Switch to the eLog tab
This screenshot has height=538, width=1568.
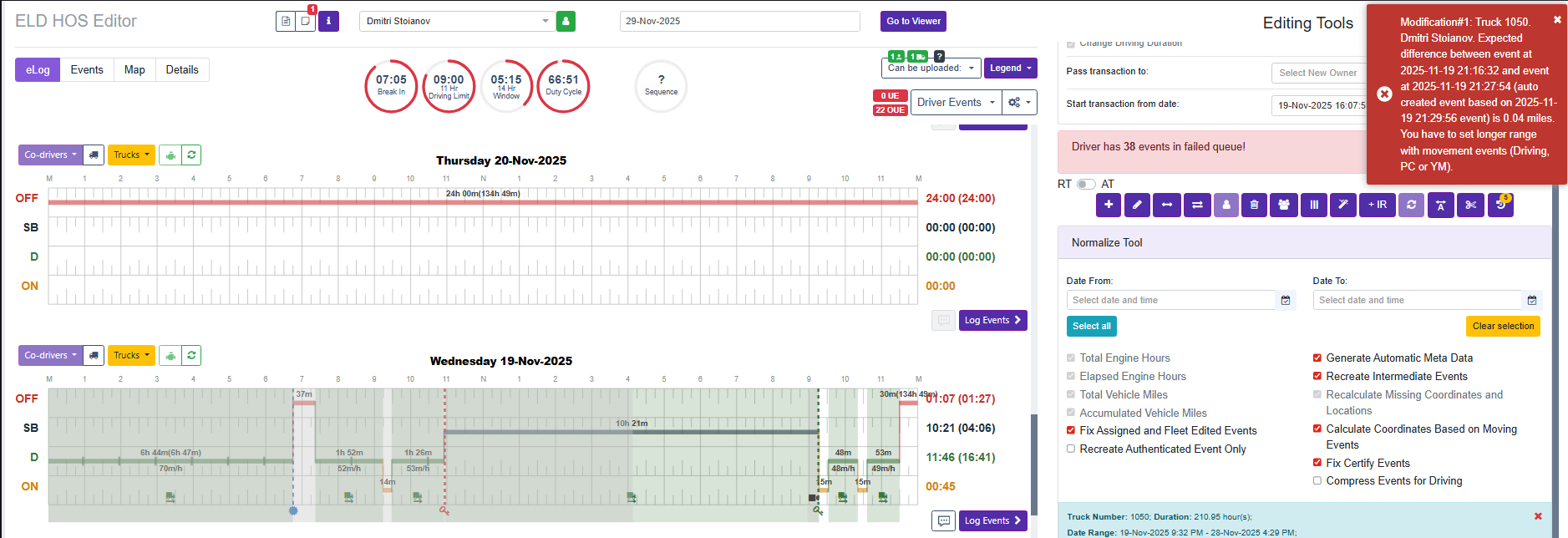(38, 69)
